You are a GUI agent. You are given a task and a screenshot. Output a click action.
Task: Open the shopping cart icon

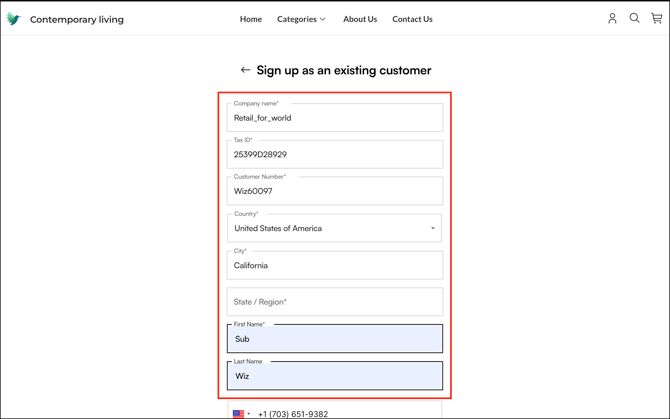(x=656, y=18)
